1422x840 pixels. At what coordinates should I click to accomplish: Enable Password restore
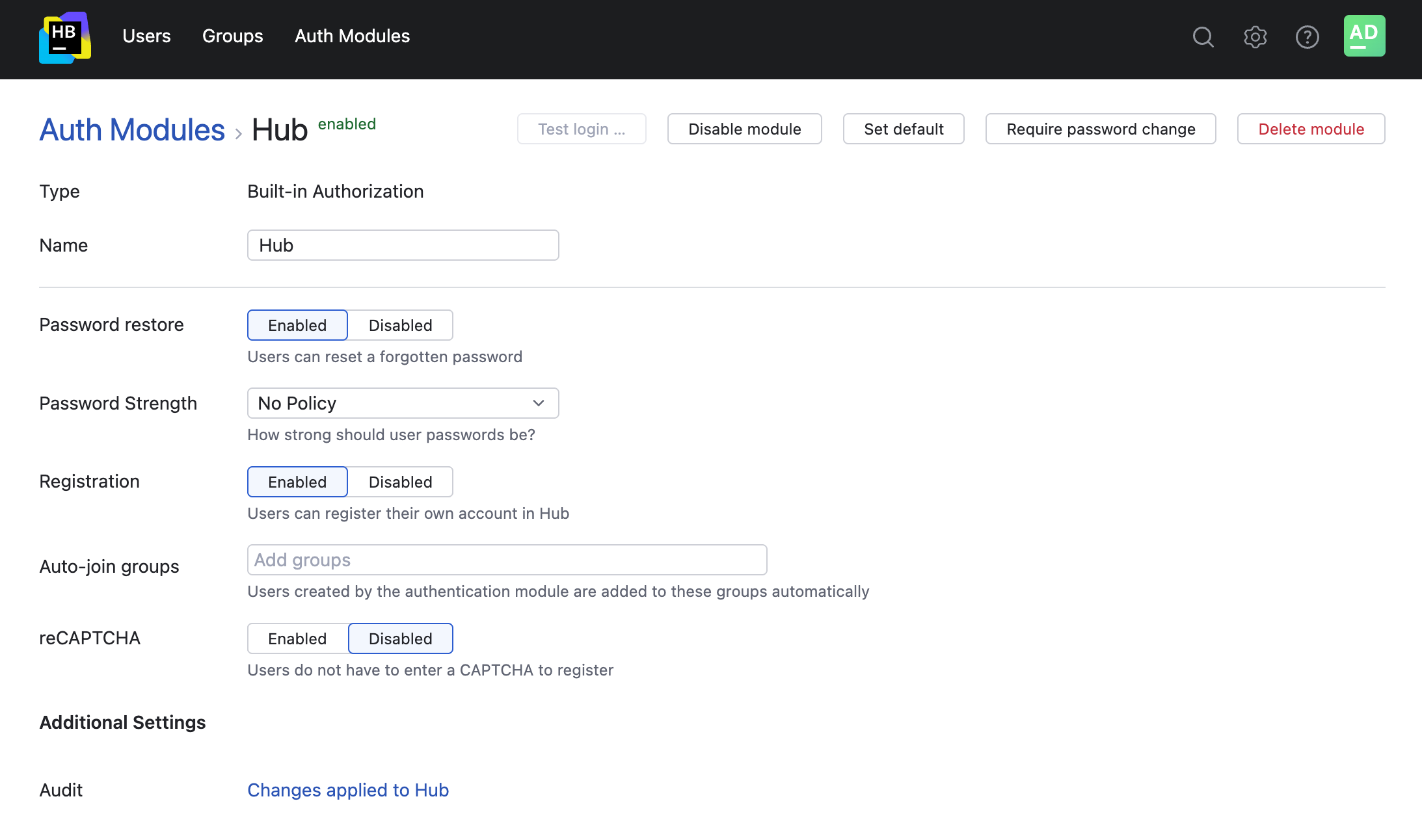pyautogui.click(x=297, y=325)
